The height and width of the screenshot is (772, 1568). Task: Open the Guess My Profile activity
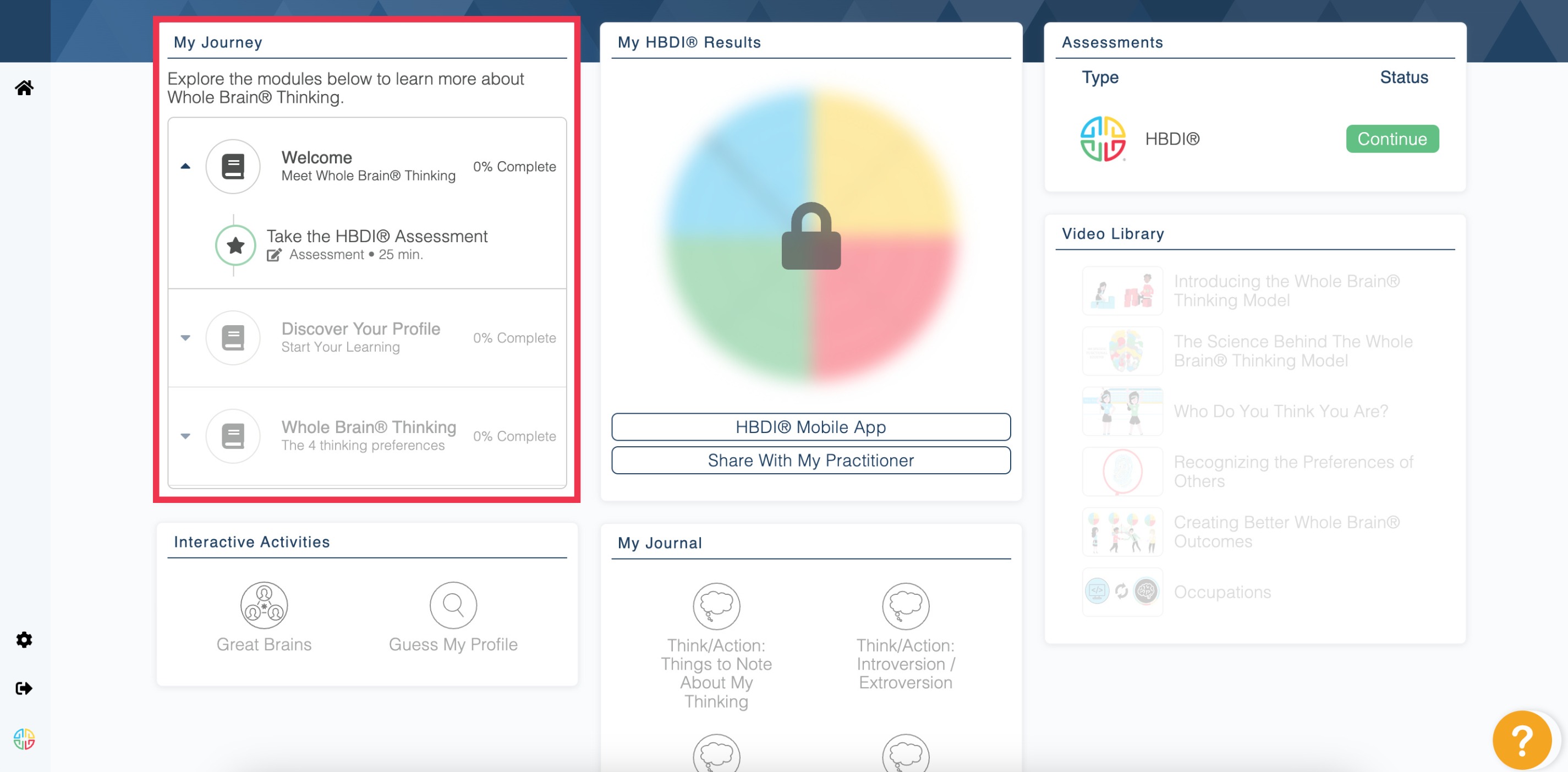tap(453, 605)
